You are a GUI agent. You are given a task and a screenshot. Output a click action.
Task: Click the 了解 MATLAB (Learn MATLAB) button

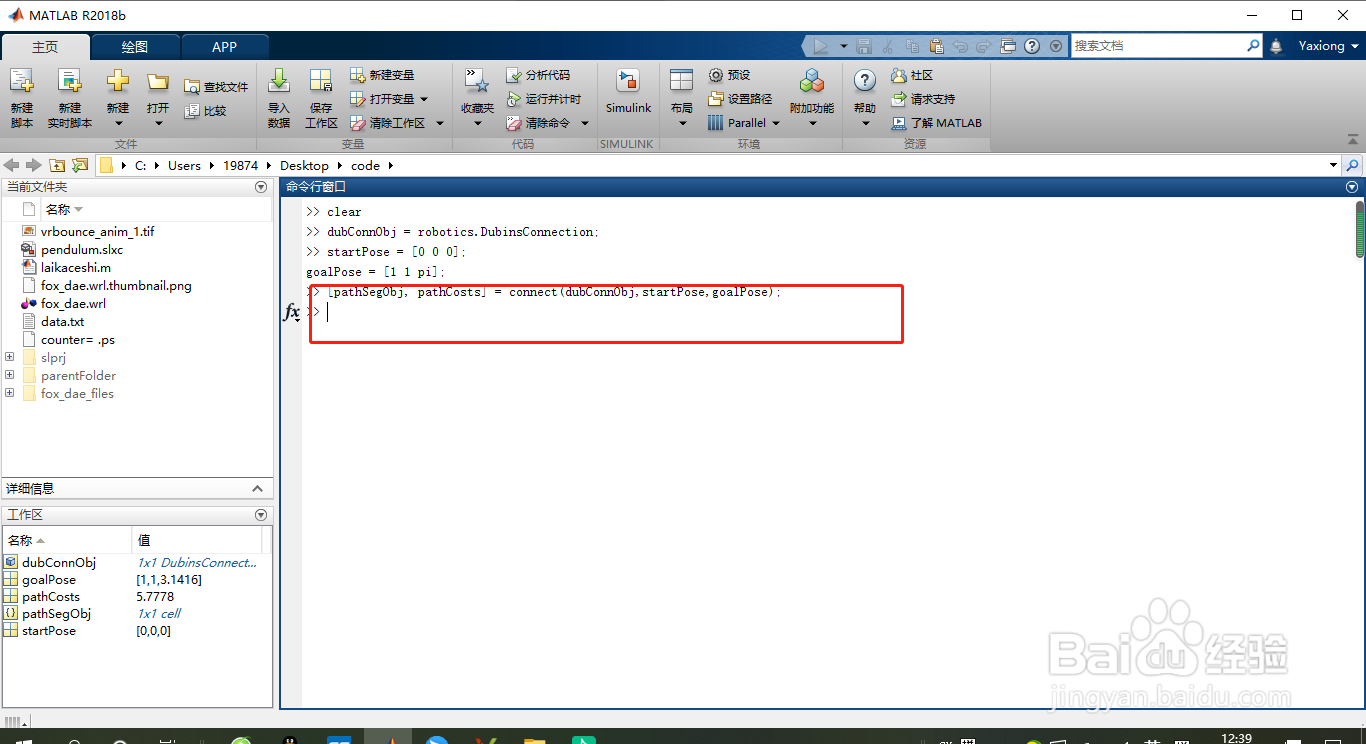point(936,123)
